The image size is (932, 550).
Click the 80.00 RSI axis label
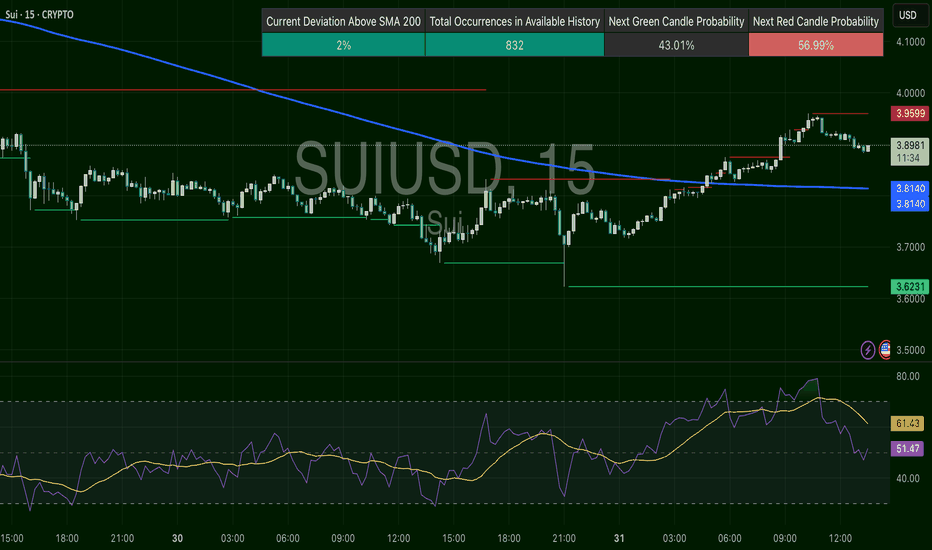pyautogui.click(x=908, y=376)
